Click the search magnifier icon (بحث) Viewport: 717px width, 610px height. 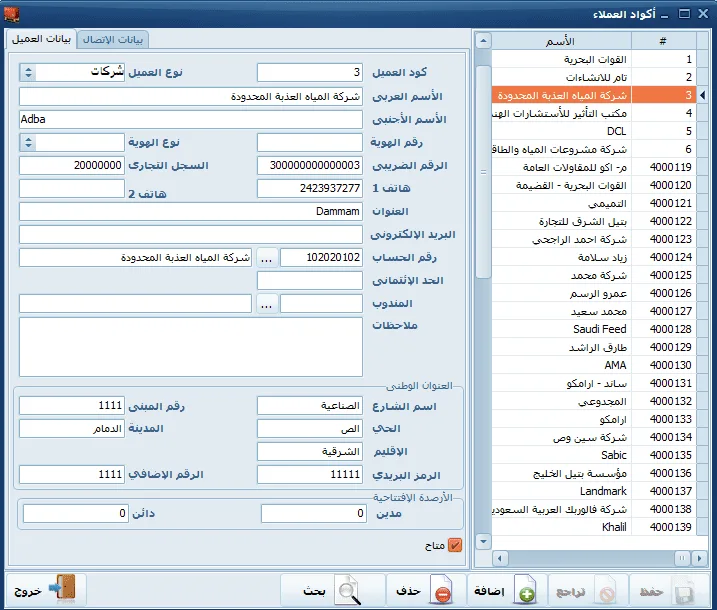tap(347, 590)
